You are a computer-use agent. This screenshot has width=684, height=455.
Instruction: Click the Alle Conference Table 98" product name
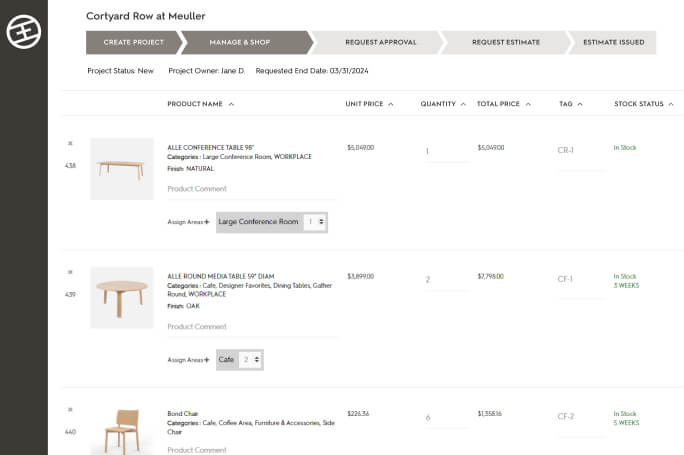pyautogui.click(x=217, y=148)
